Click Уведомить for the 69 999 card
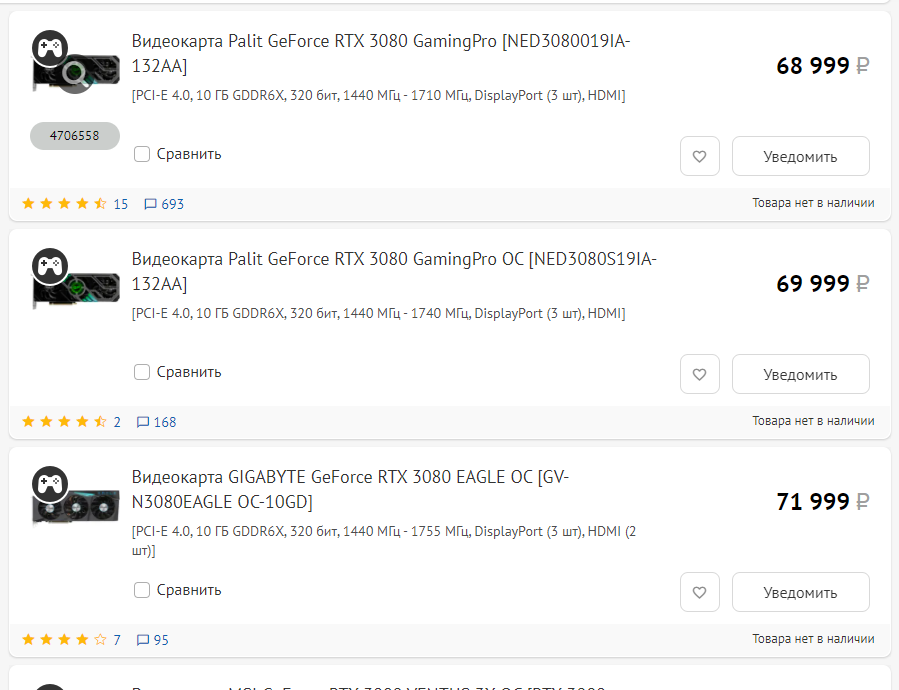 800,374
